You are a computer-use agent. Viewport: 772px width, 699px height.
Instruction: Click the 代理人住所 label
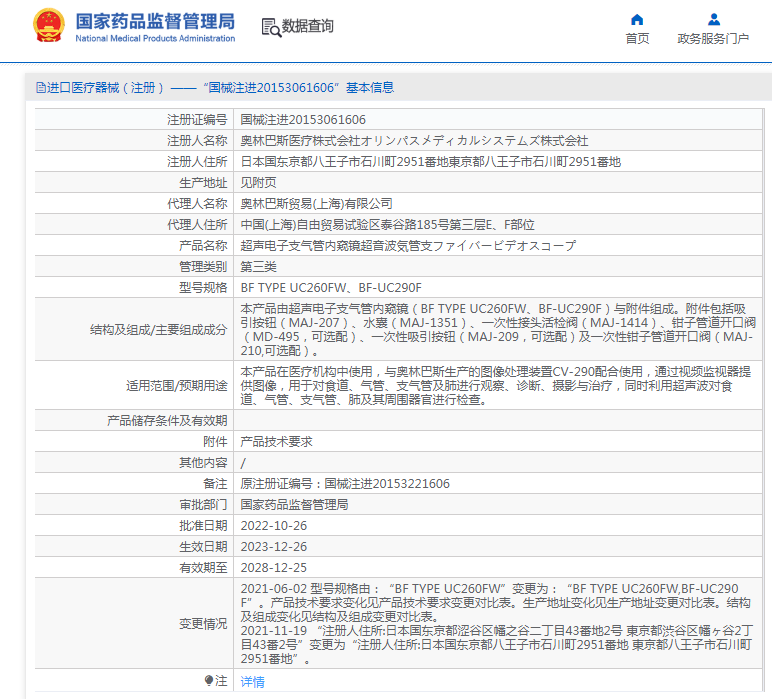(197, 224)
